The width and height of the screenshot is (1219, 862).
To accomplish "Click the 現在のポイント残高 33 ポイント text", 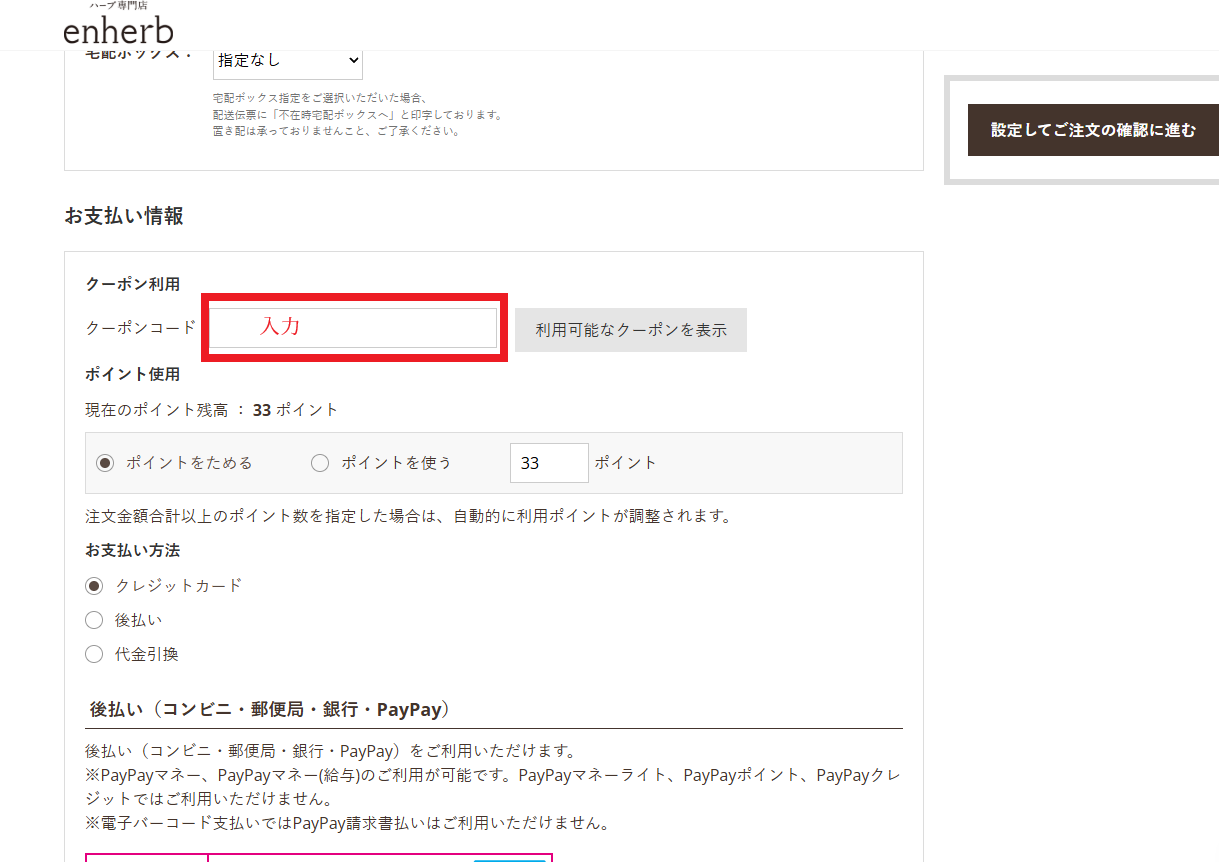I will pyautogui.click(x=210, y=409).
